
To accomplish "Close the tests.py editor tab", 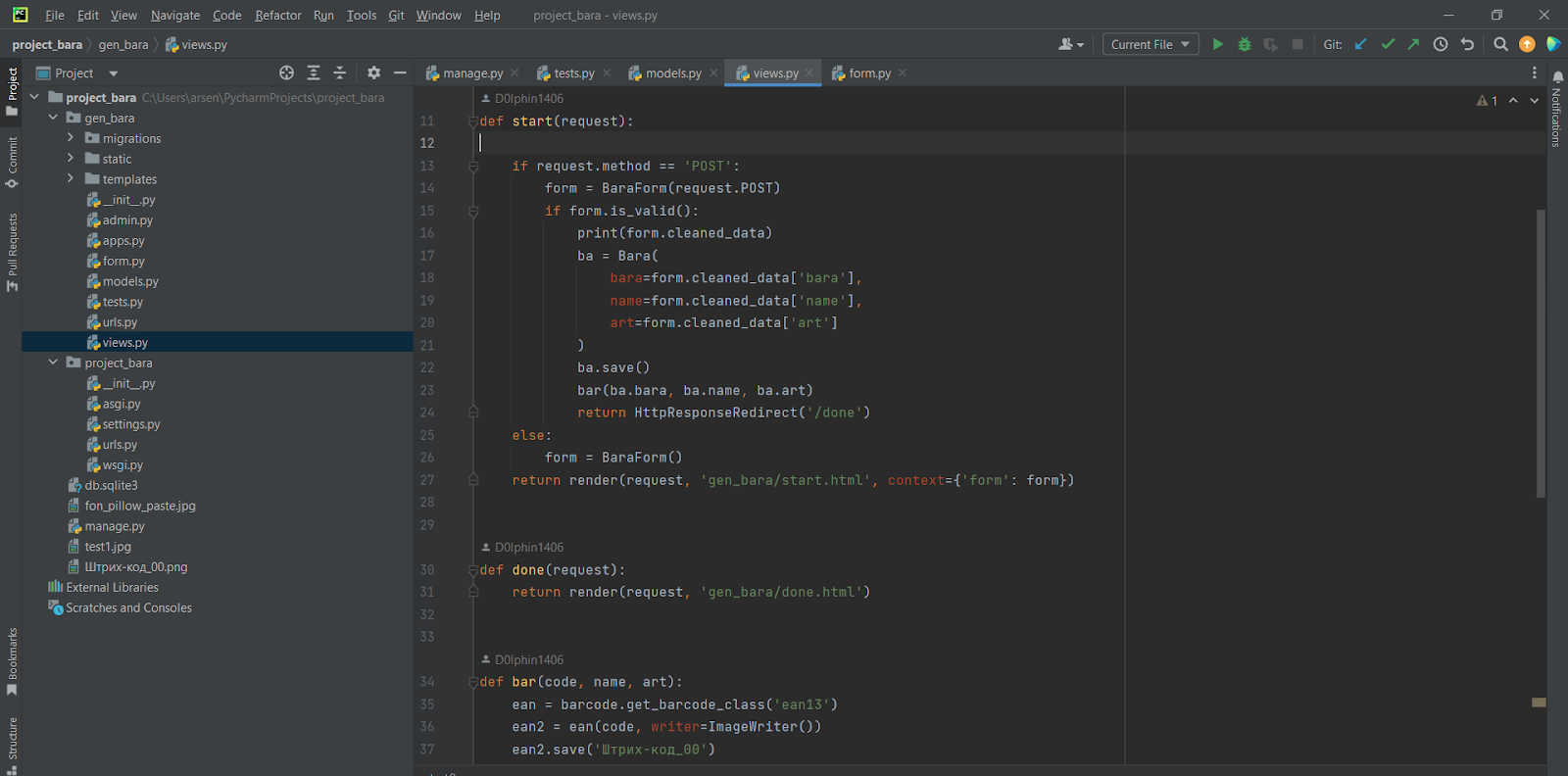I will coord(607,73).
